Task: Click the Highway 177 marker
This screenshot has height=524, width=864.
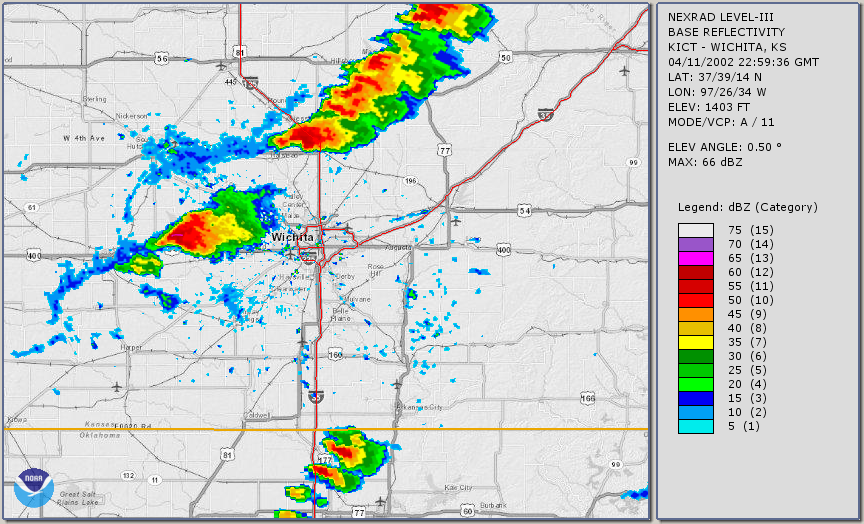Action: tap(325, 460)
